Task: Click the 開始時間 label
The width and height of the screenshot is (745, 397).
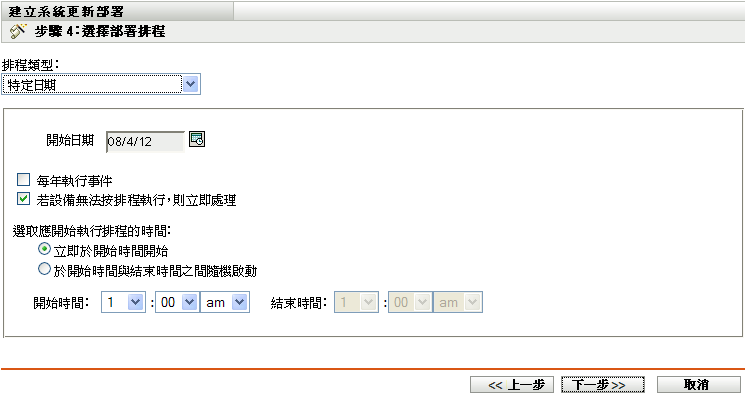Action: [x=61, y=302]
